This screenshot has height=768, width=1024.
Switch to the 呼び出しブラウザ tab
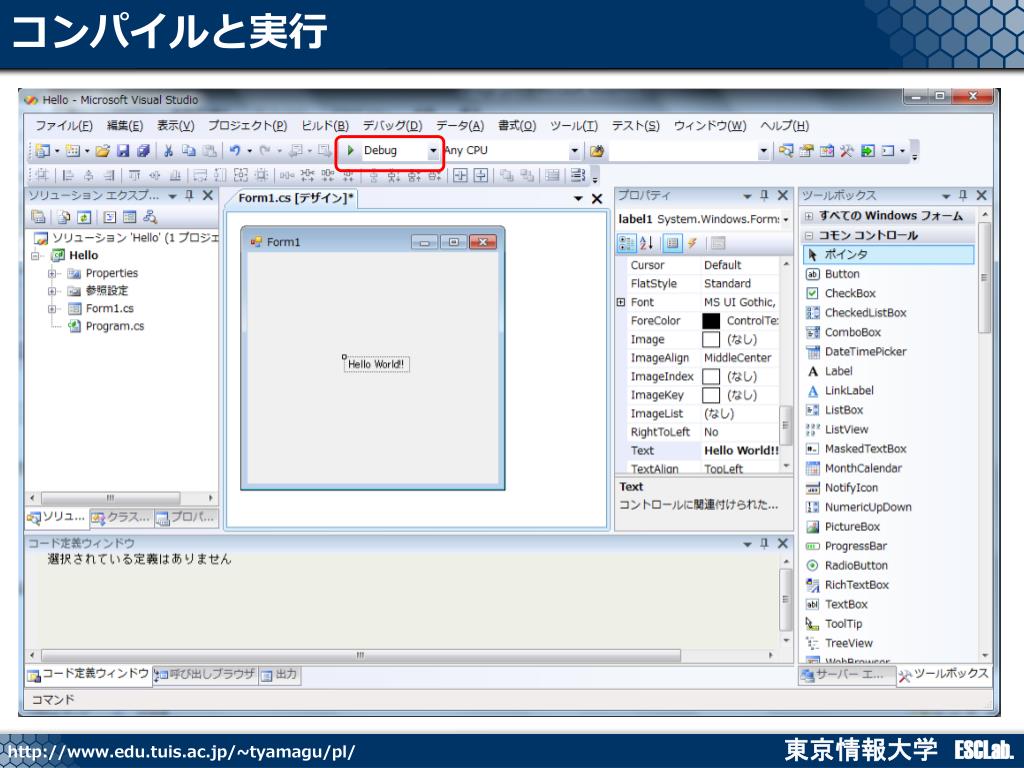tap(205, 675)
